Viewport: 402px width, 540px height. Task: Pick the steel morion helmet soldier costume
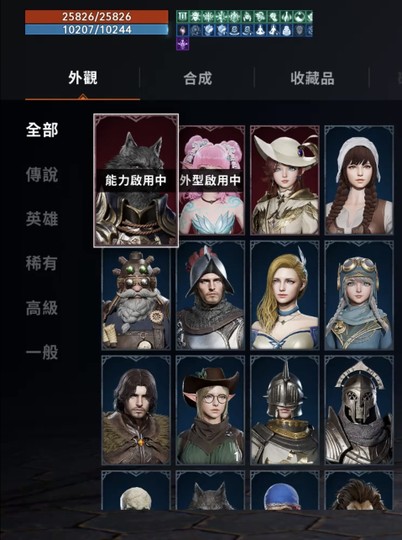coord(210,295)
